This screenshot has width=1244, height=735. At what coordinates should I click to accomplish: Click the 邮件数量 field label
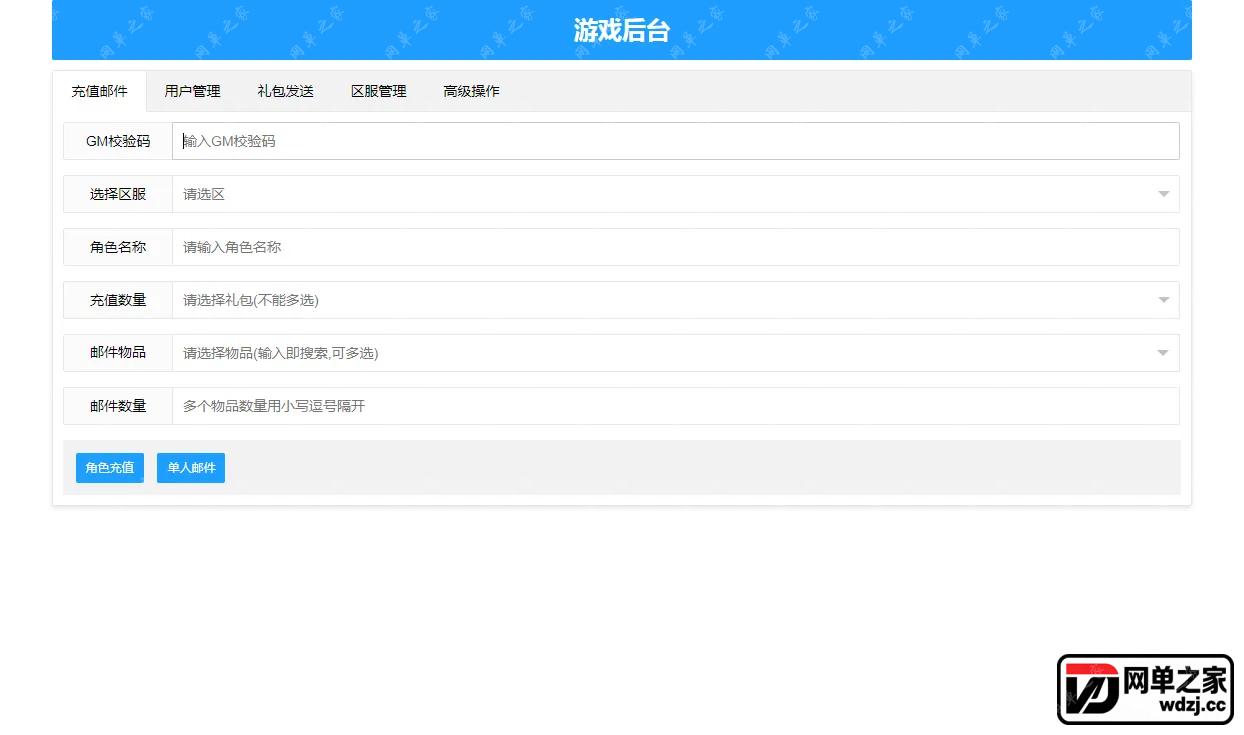(118, 406)
